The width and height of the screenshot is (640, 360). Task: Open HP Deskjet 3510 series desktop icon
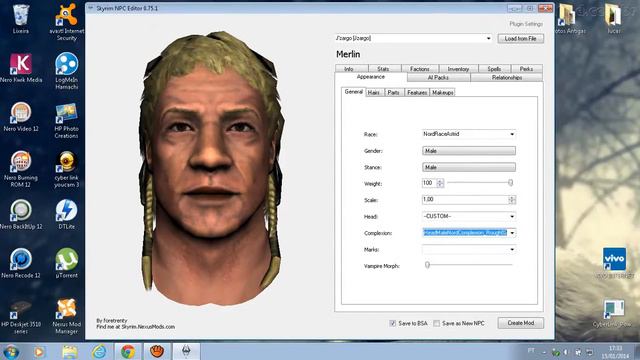[x=21, y=317]
